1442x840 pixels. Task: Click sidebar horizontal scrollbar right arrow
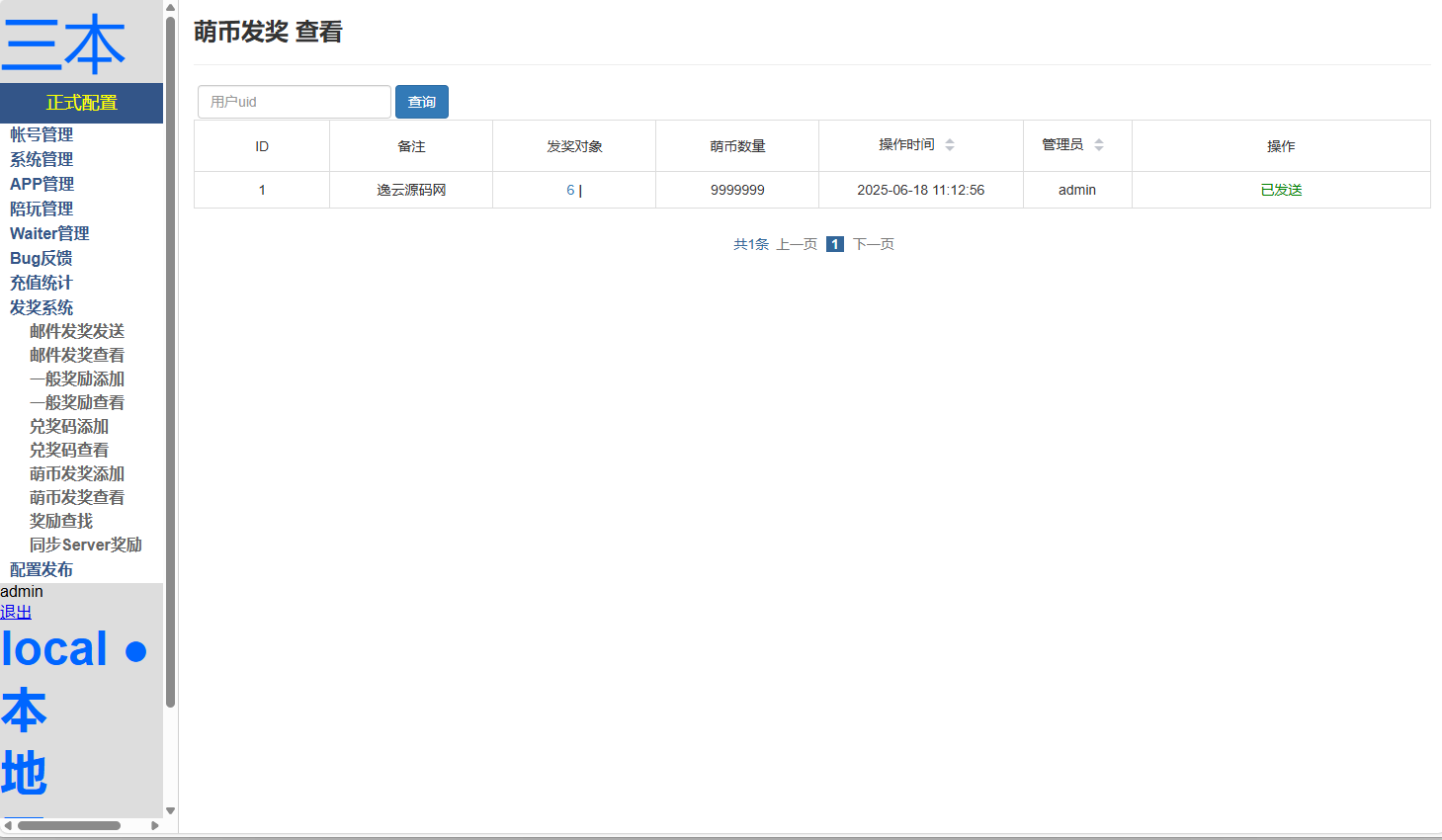tap(154, 825)
